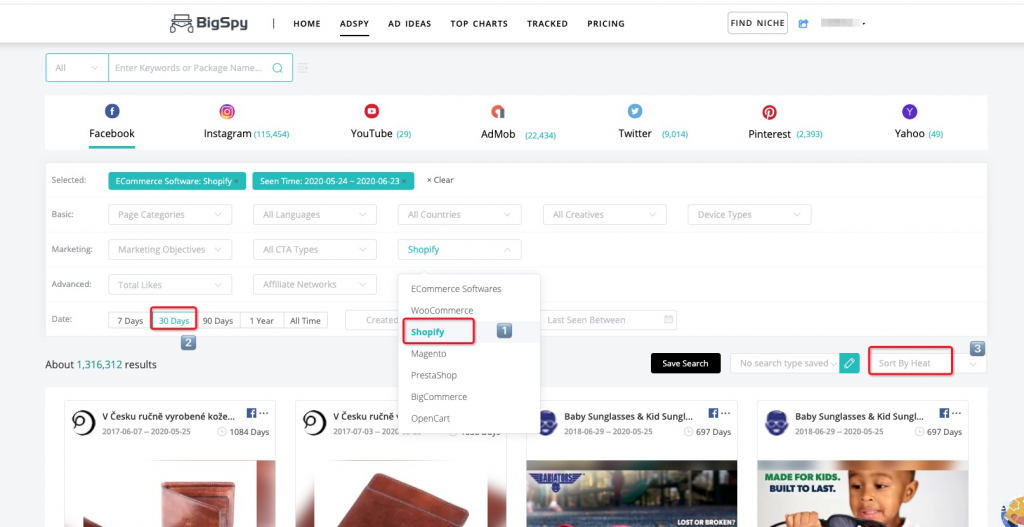Click the BigSpy logo
Viewport: 1024px width, 527px height.
pyautogui.click(x=209, y=24)
